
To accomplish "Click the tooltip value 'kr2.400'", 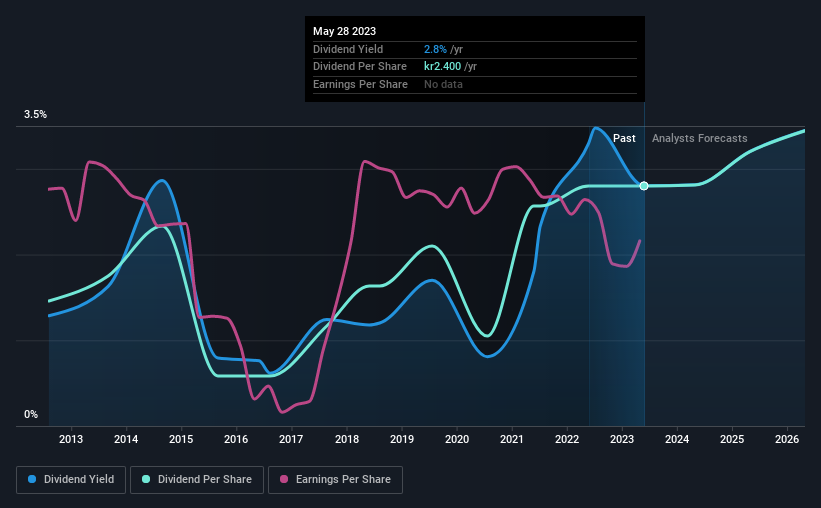I will [x=442, y=67].
